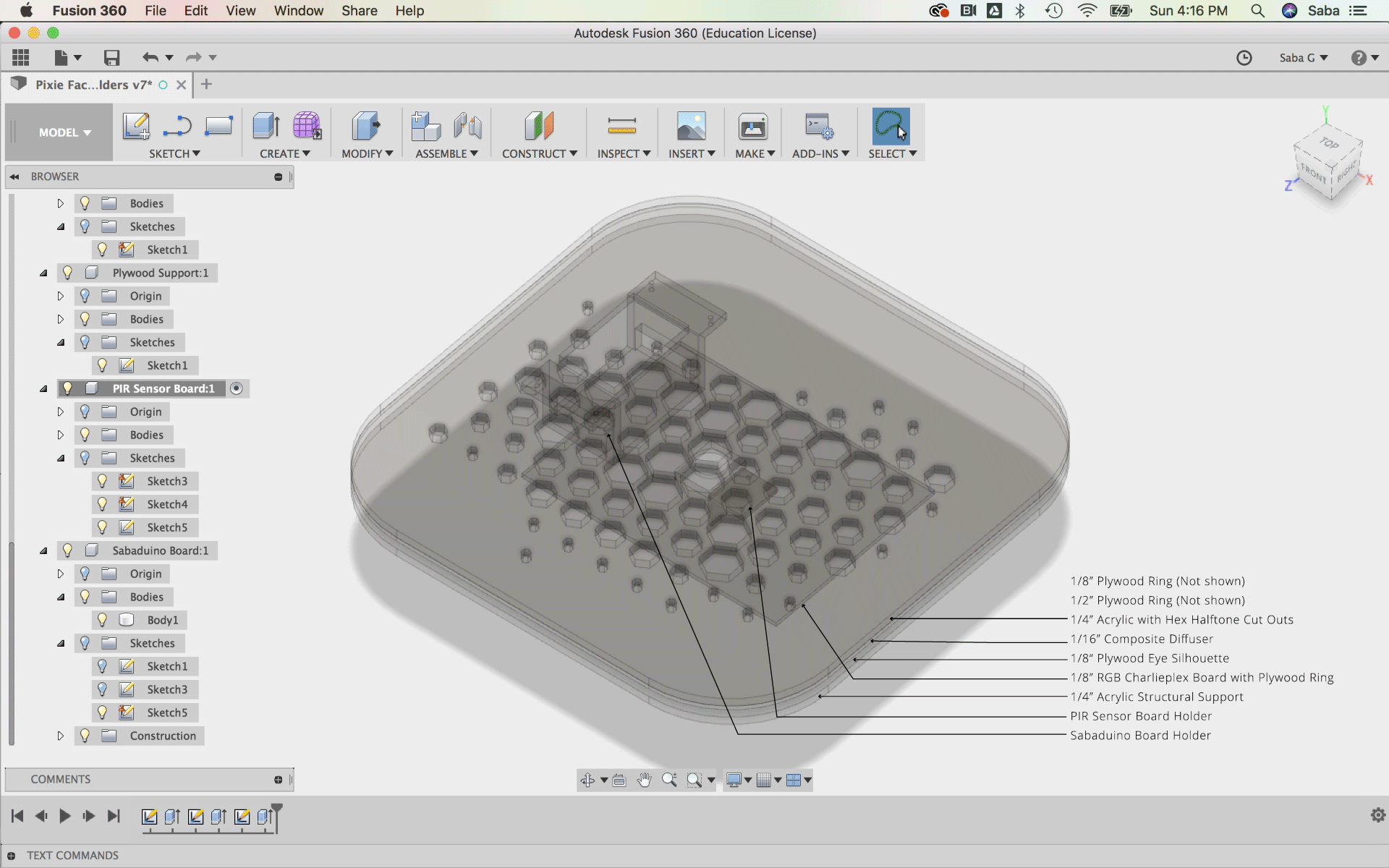1389x868 pixels.
Task: Expand the Construction folder
Action: pos(60,736)
